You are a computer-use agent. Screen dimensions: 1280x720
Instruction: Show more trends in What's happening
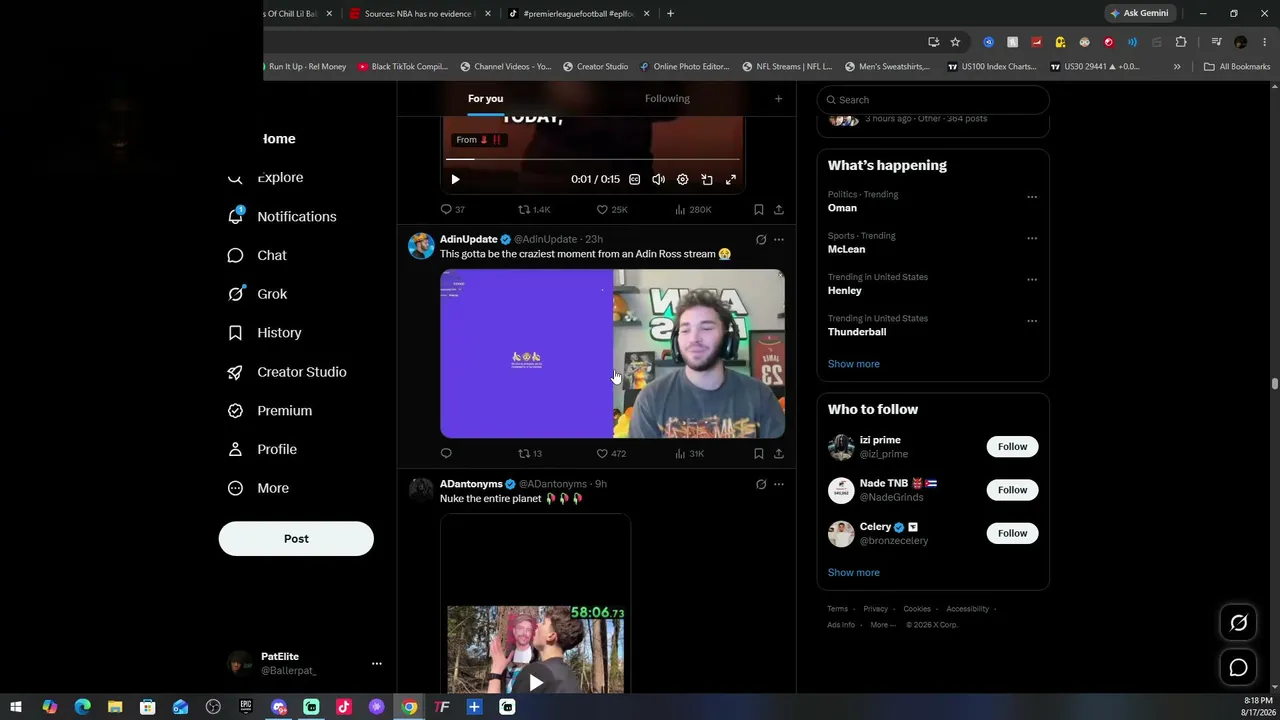pos(854,364)
